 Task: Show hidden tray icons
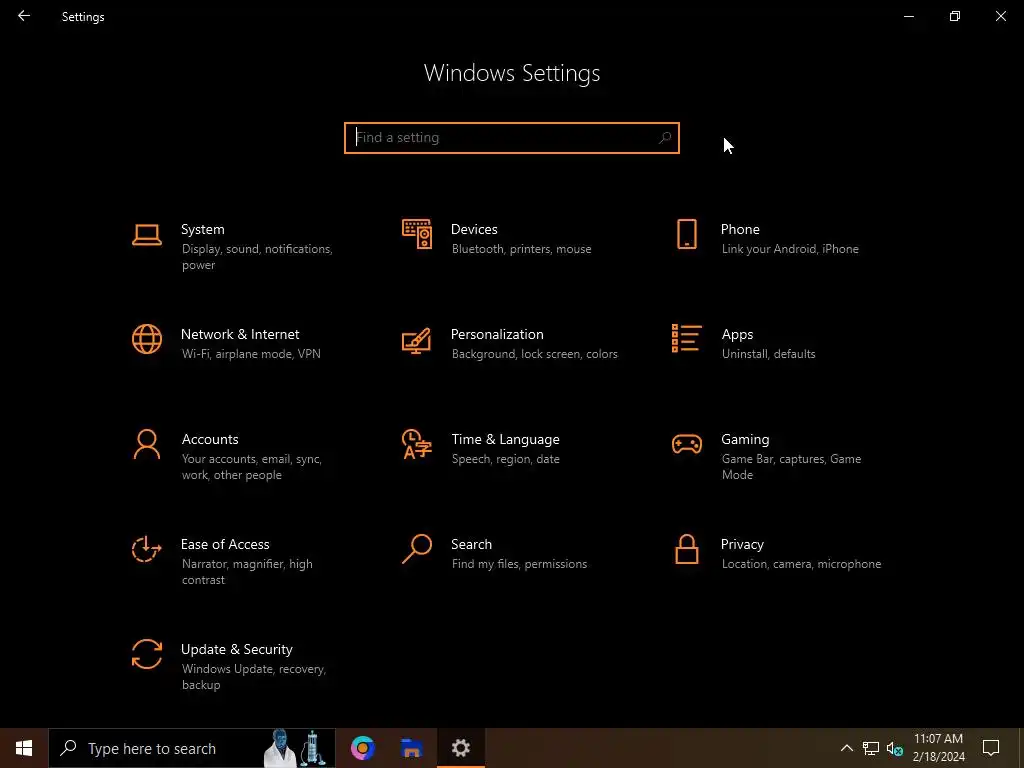pyautogui.click(x=846, y=748)
